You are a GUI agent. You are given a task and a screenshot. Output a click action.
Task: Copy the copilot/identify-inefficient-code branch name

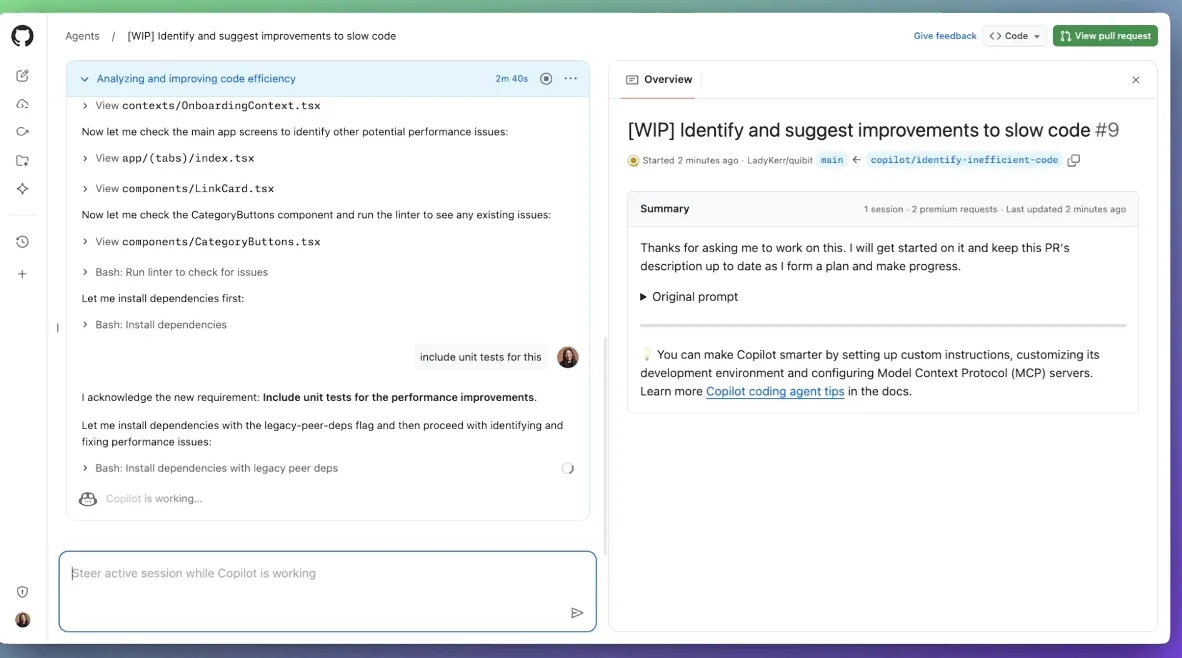(x=1074, y=160)
